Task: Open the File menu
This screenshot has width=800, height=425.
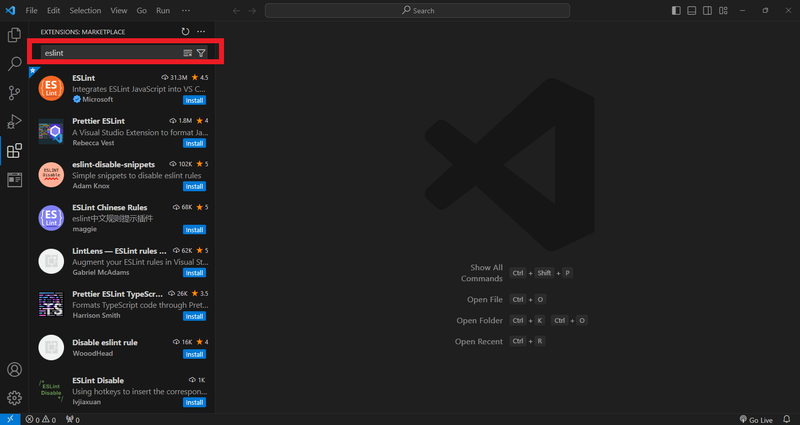Action: [32, 11]
